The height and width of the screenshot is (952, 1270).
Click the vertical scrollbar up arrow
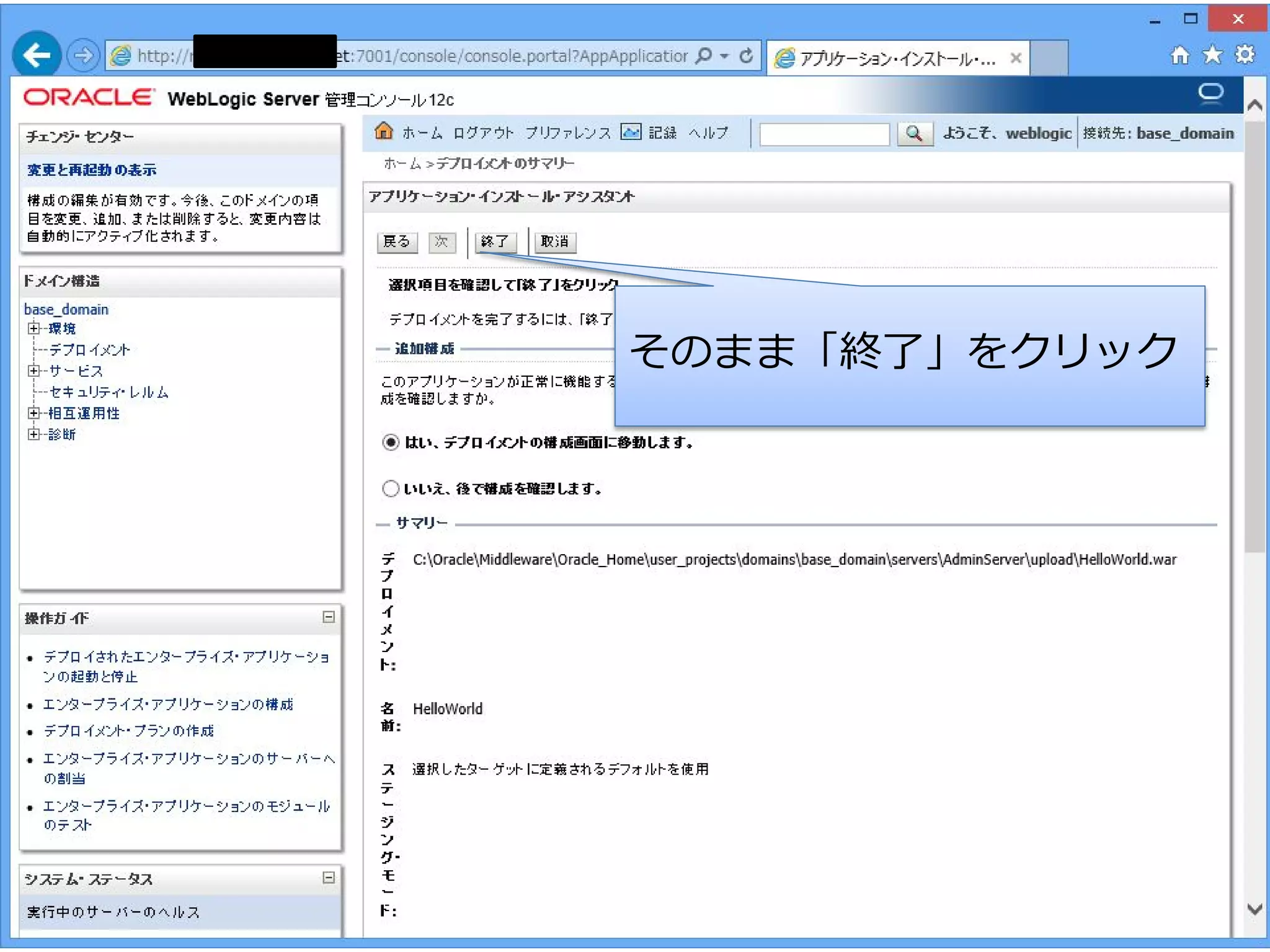point(1255,105)
